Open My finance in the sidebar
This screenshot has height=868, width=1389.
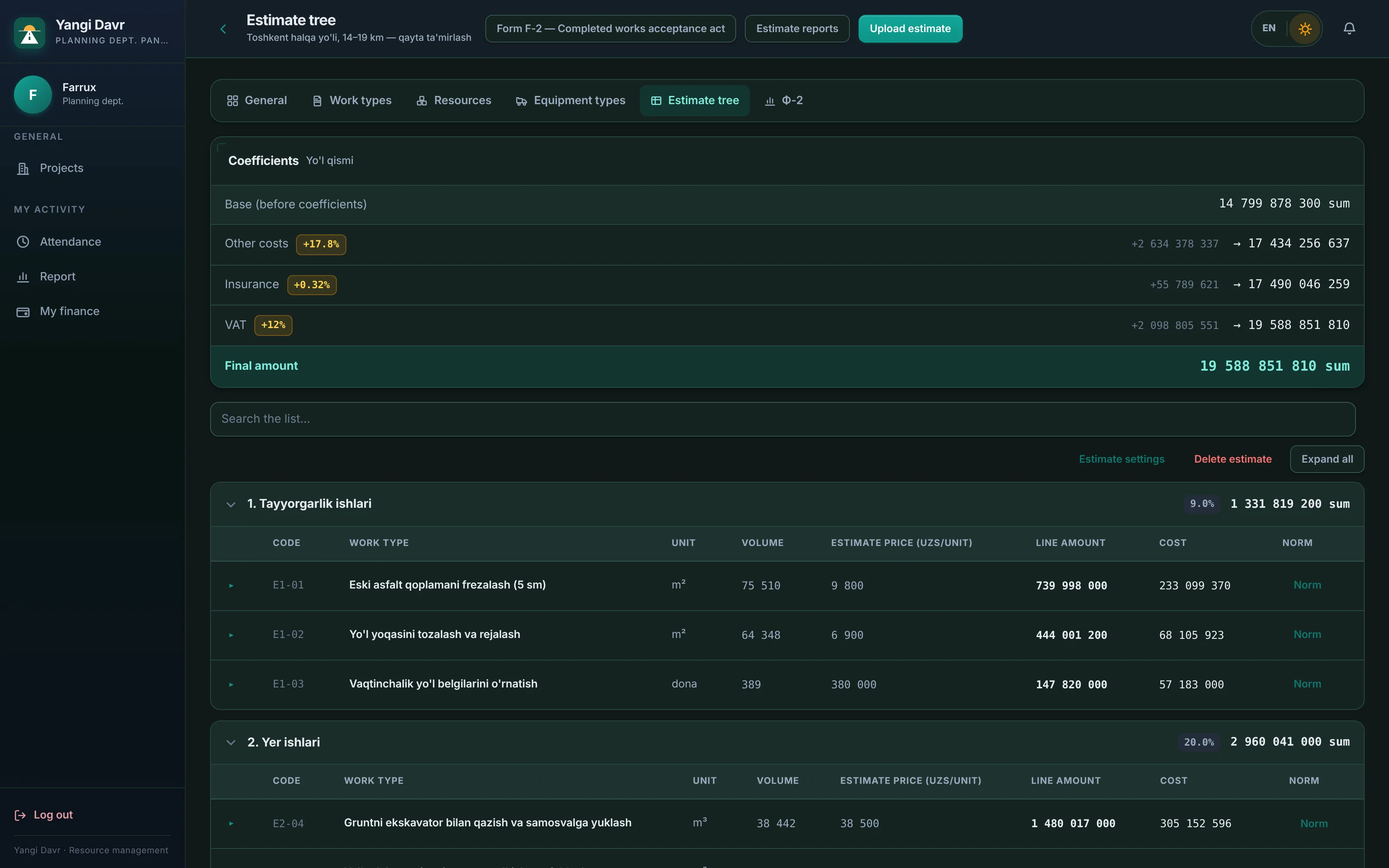pyautogui.click(x=92, y=311)
